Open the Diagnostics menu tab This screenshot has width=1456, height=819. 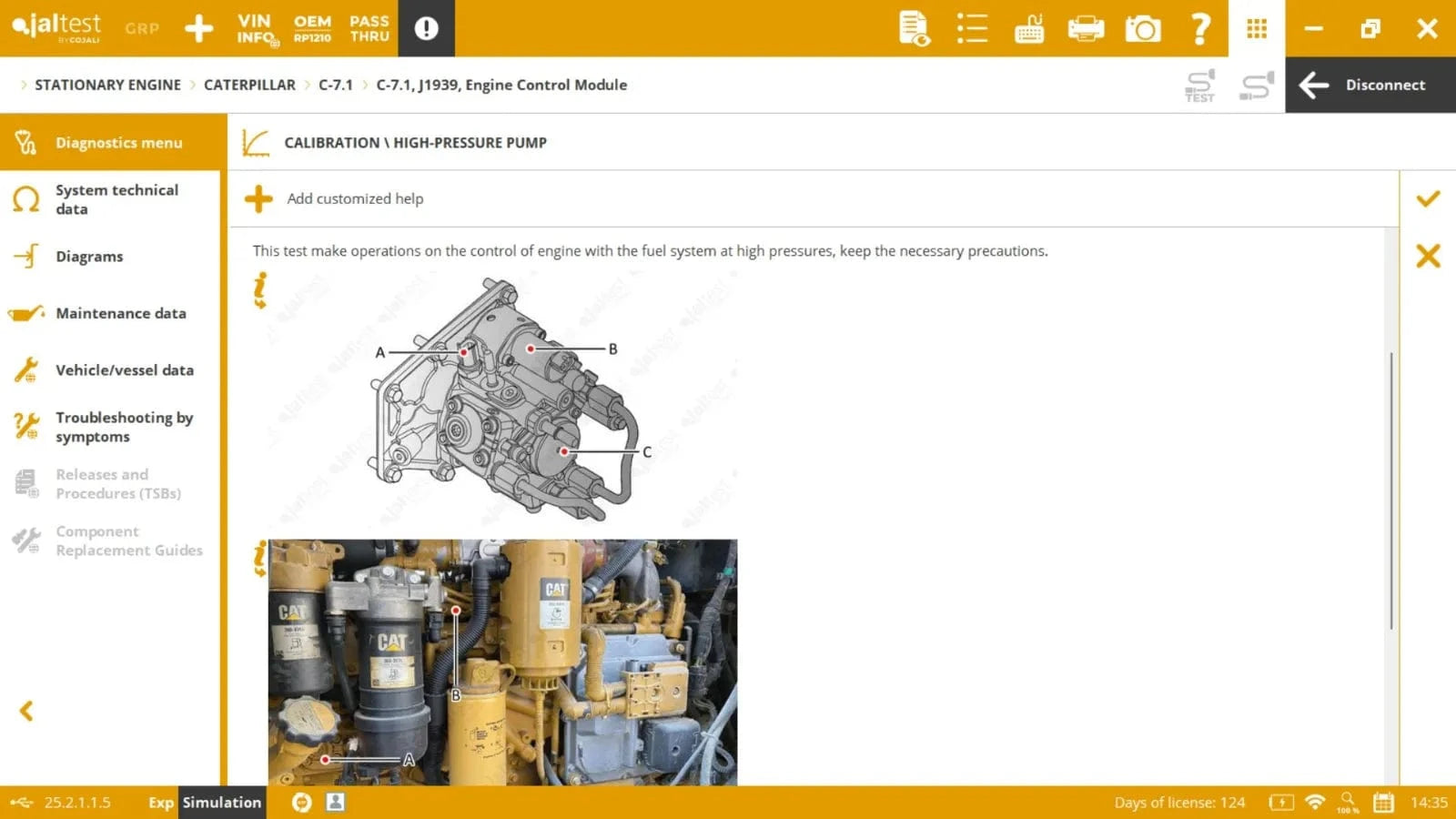point(117,142)
